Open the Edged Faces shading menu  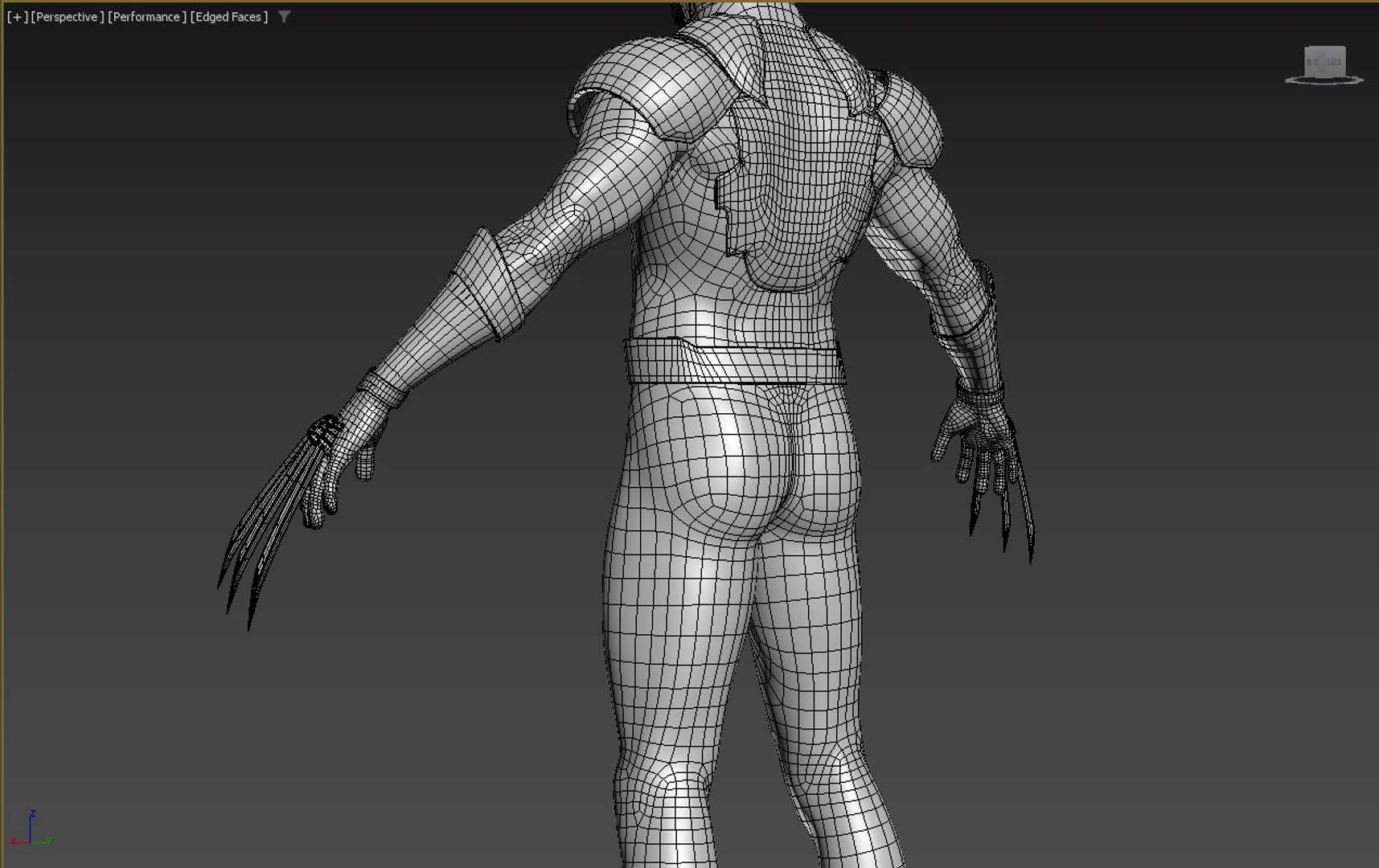[229, 17]
